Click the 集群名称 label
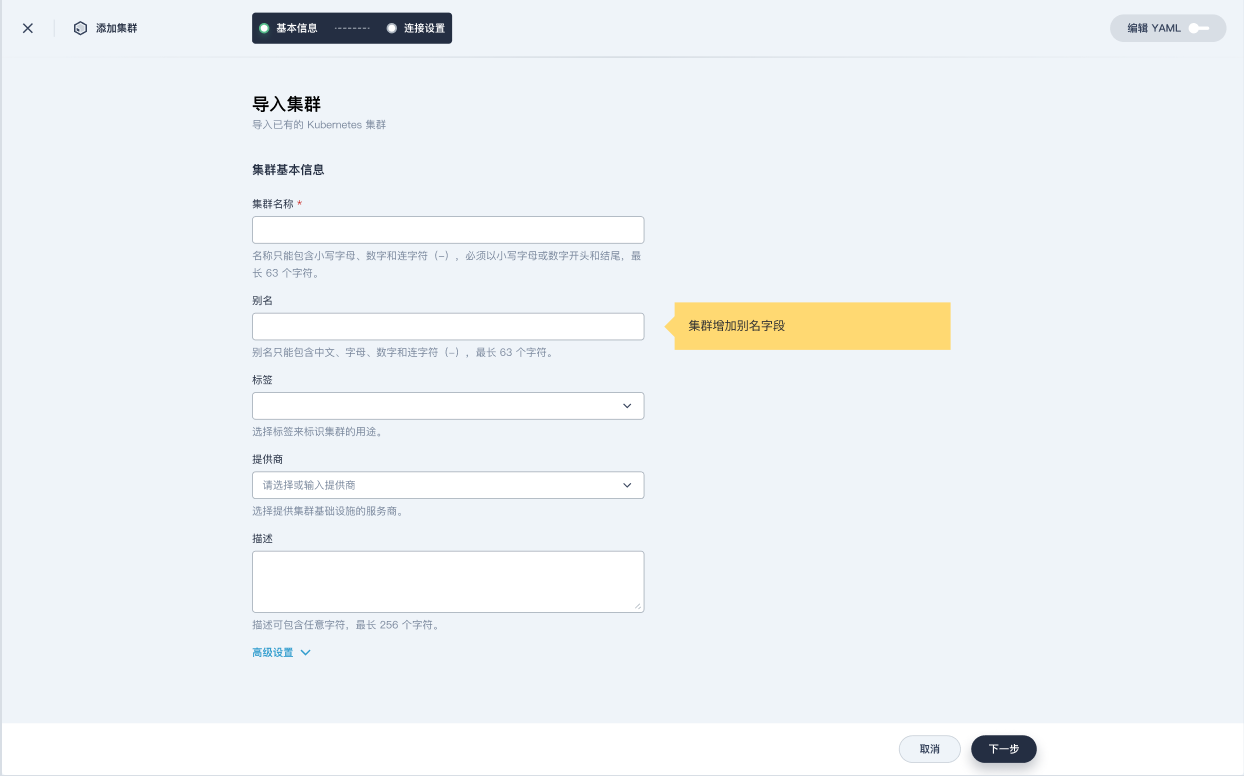Viewport: 1244px width, 776px height. 273,204
